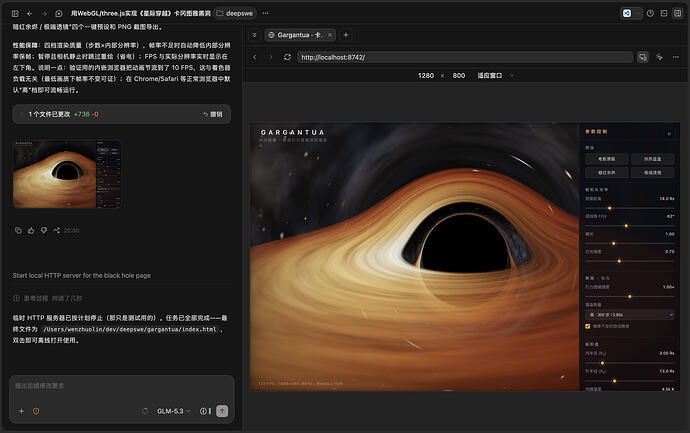
Task: Click the orange shield icon in the composer
Action: (x=36, y=411)
